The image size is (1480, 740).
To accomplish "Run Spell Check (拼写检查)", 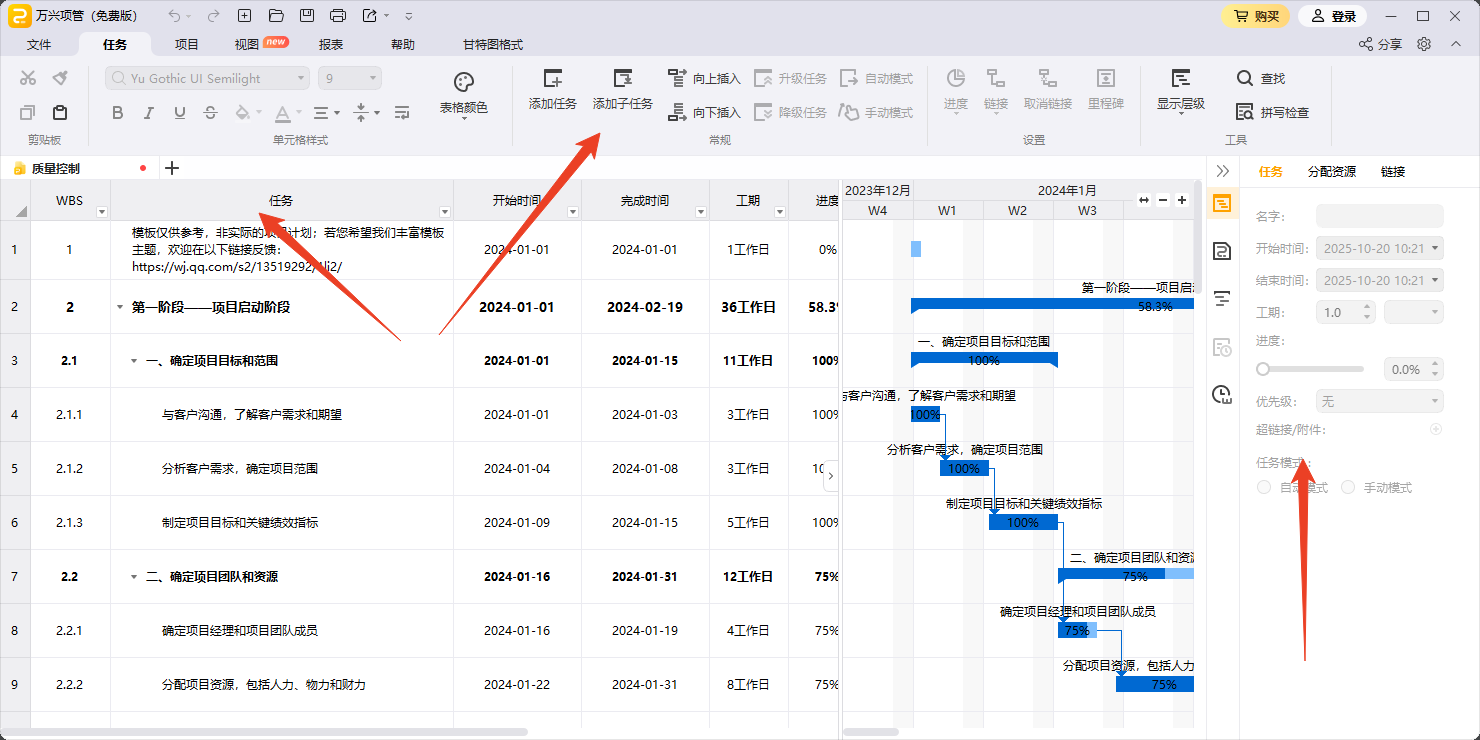I will pyautogui.click(x=1272, y=113).
